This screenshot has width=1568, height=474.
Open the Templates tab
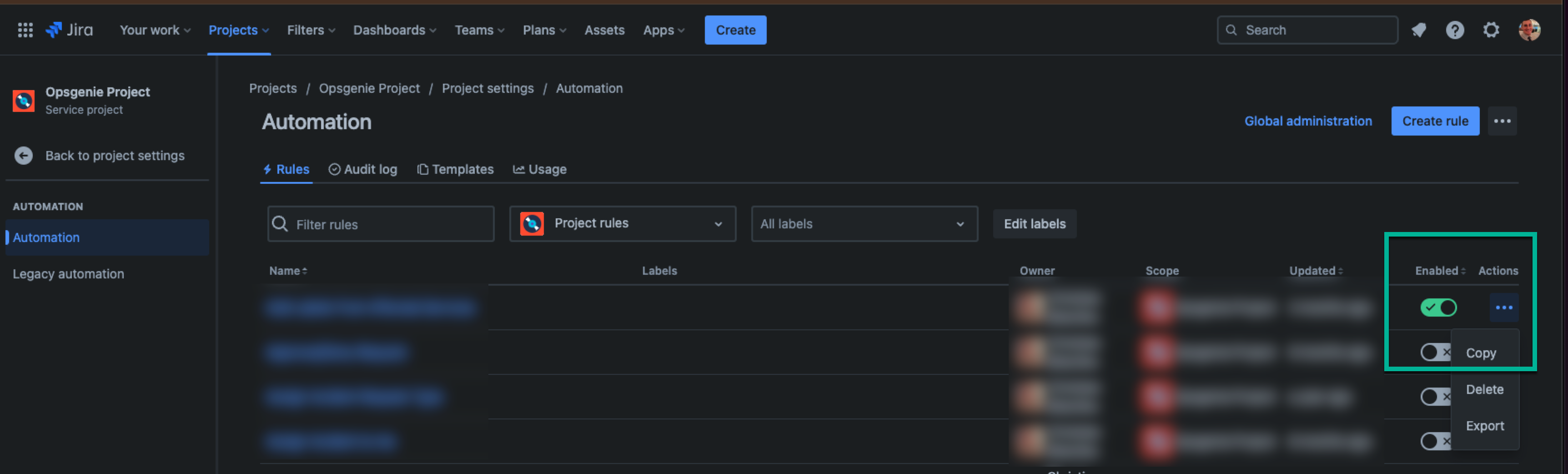[x=455, y=169]
